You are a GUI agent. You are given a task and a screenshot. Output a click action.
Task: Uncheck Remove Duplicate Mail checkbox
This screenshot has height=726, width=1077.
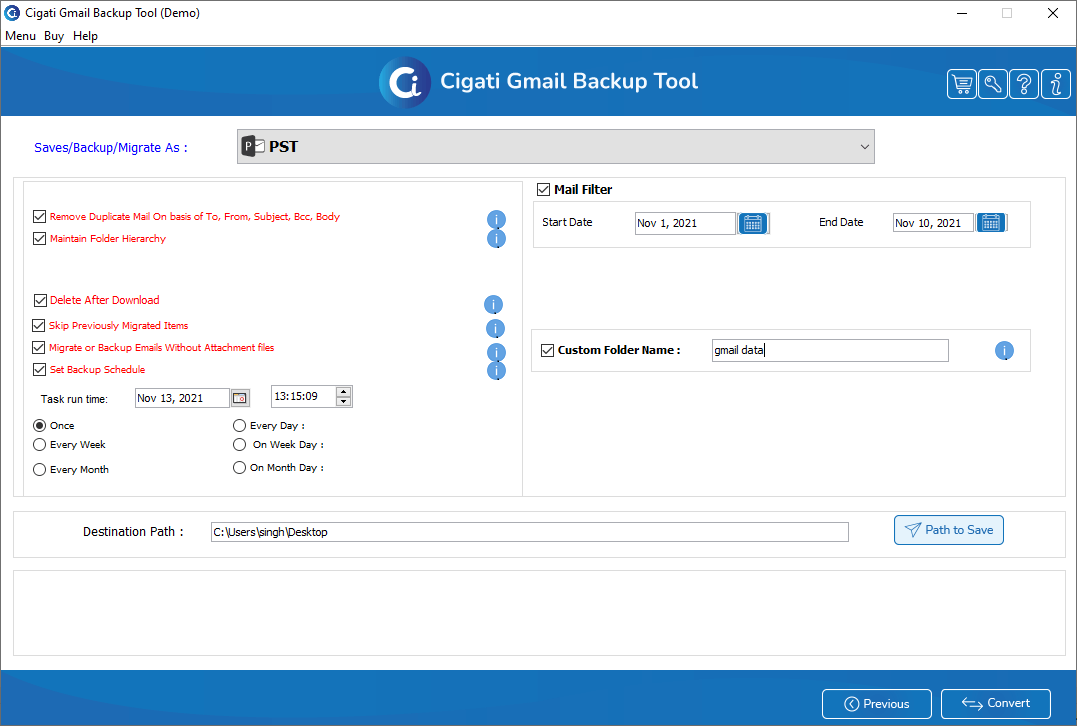click(40, 216)
